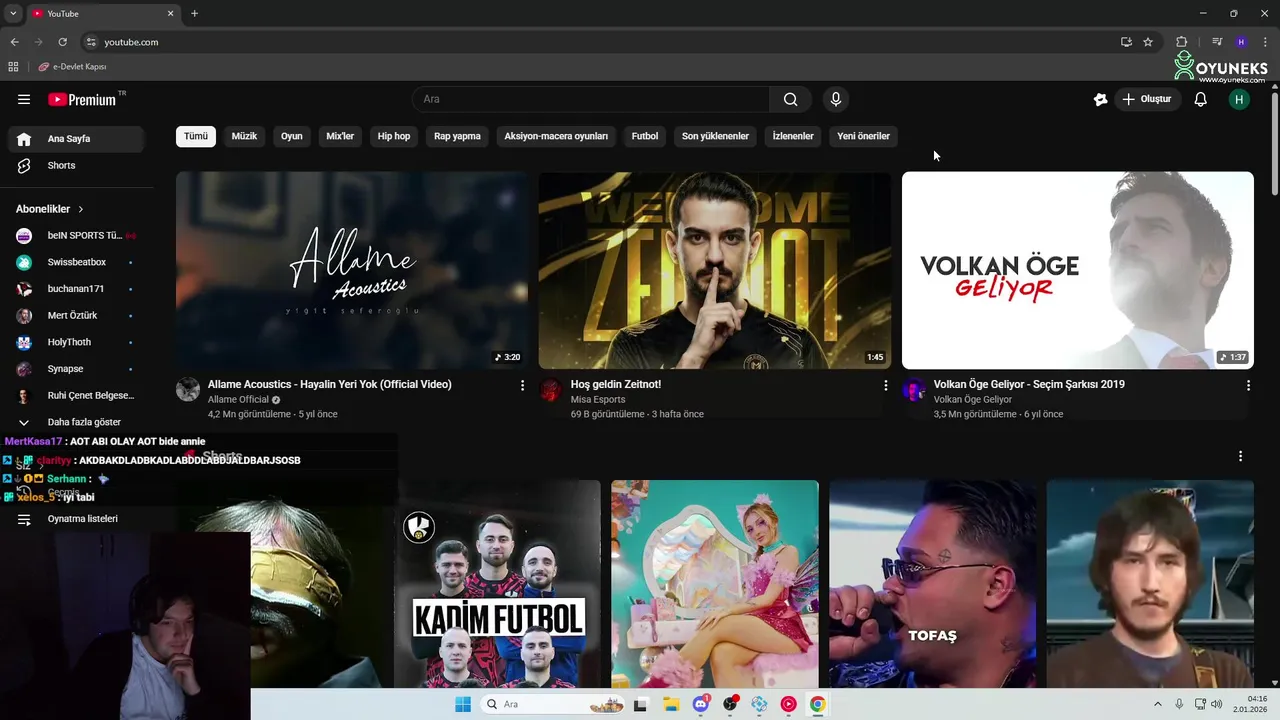The image size is (1280, 720).
Task: Open options menu for Volkan Öge video
Action: click(1248, 385)
